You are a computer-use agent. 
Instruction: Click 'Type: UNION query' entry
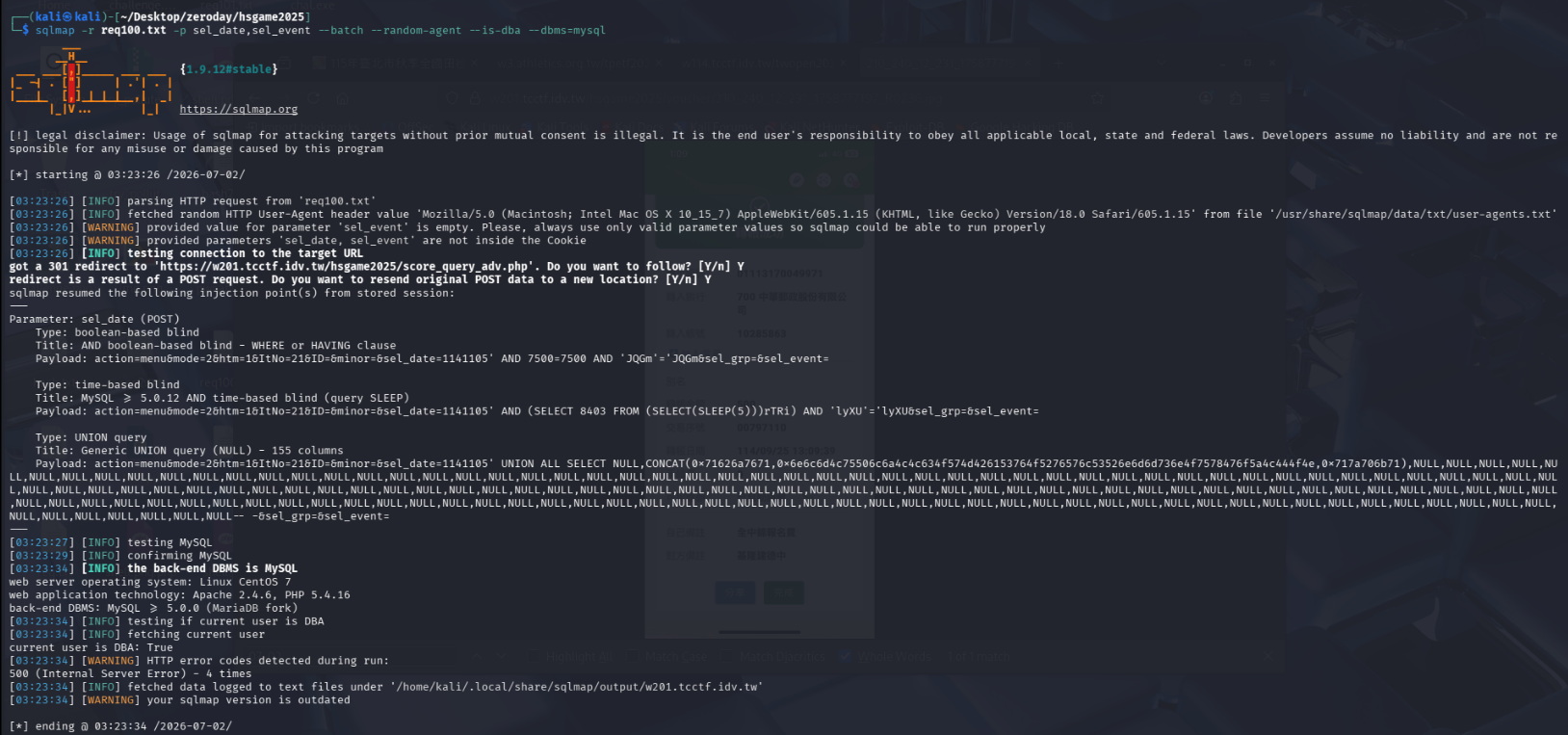pyautogui.click(x=91, y=437)
